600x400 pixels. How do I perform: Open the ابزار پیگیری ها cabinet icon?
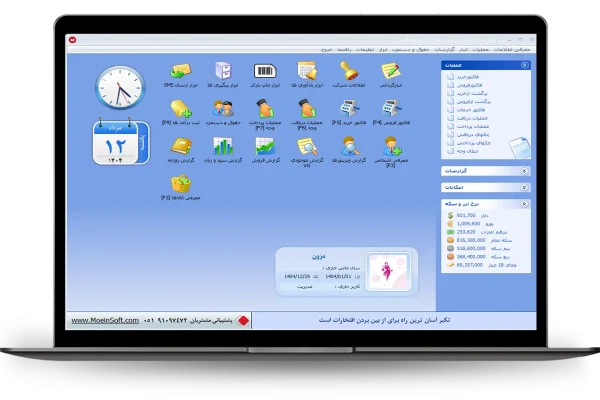click(223, 71)
